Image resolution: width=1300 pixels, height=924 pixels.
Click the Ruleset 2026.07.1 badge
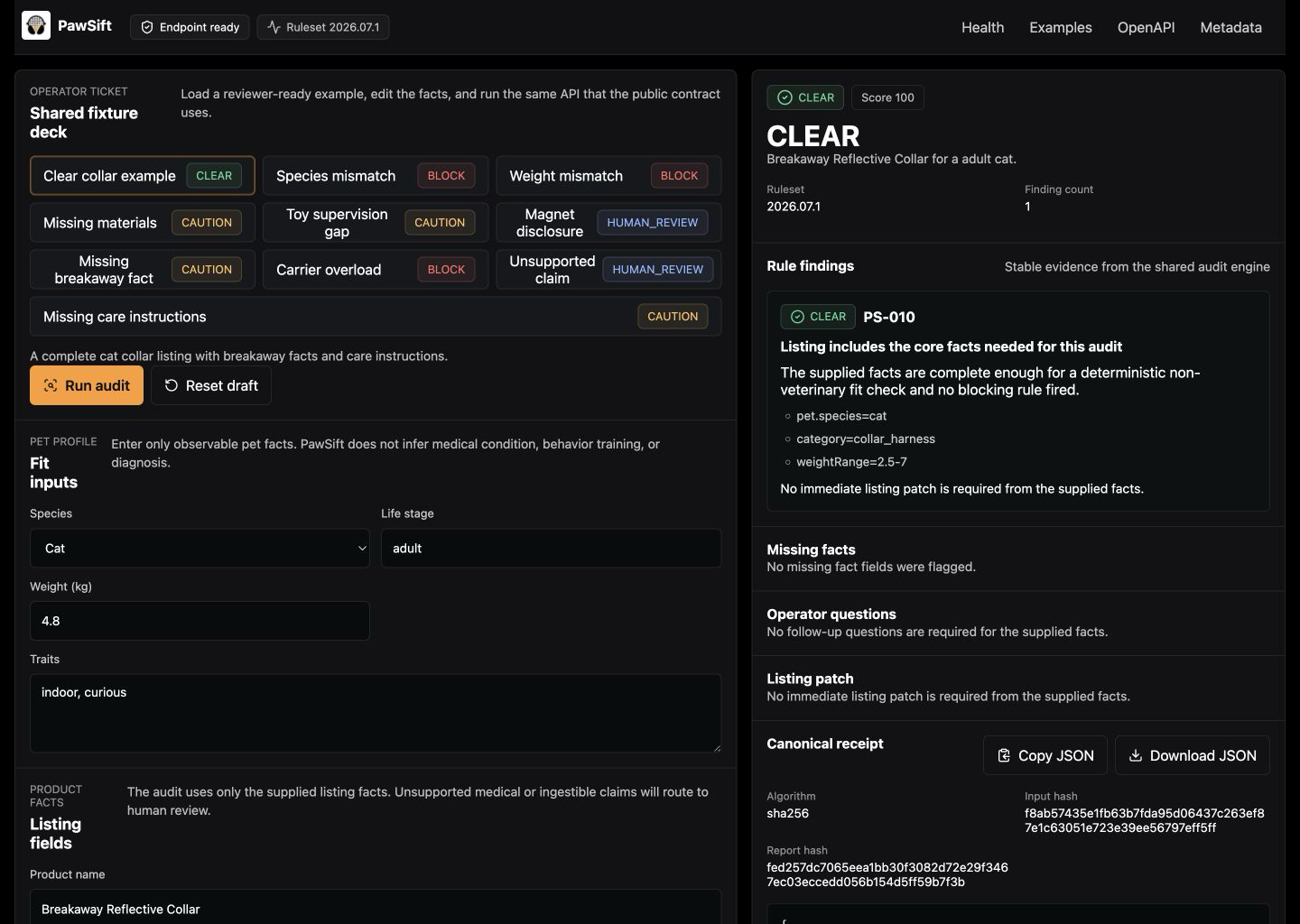[x=323, y=27]
